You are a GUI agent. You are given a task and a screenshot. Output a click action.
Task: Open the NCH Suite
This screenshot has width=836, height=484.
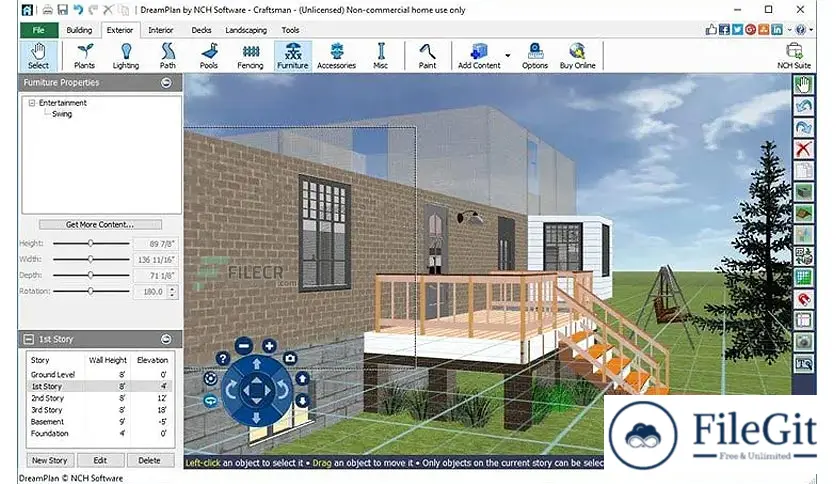[x=794, y=56]
